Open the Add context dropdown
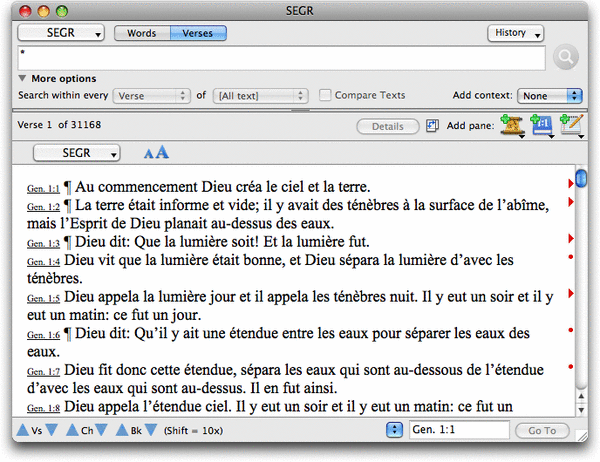 [x=549, y=96]
